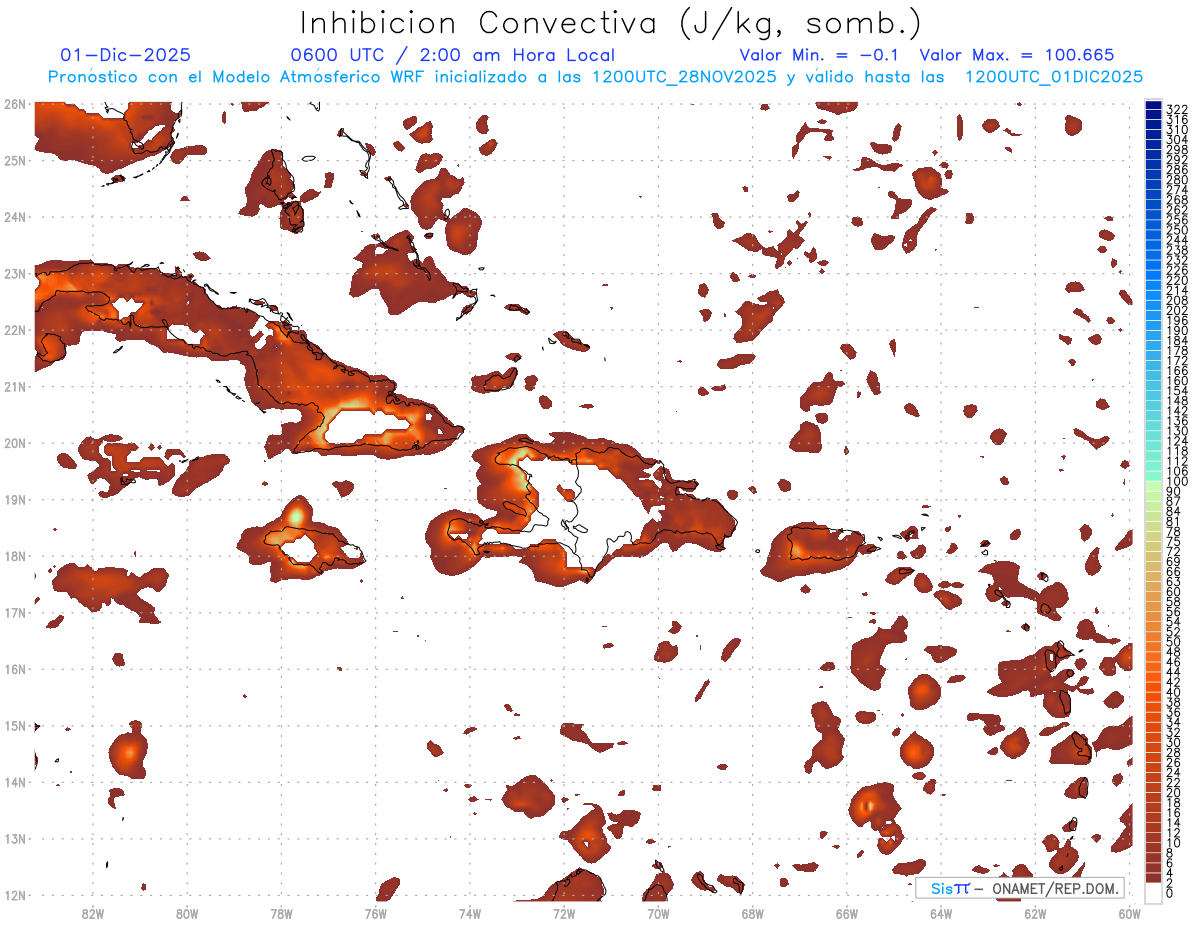Viewport: 1200px width, 927px height.
Task: Click the pale green swatch labeled 100
Action: [1154, 484]
